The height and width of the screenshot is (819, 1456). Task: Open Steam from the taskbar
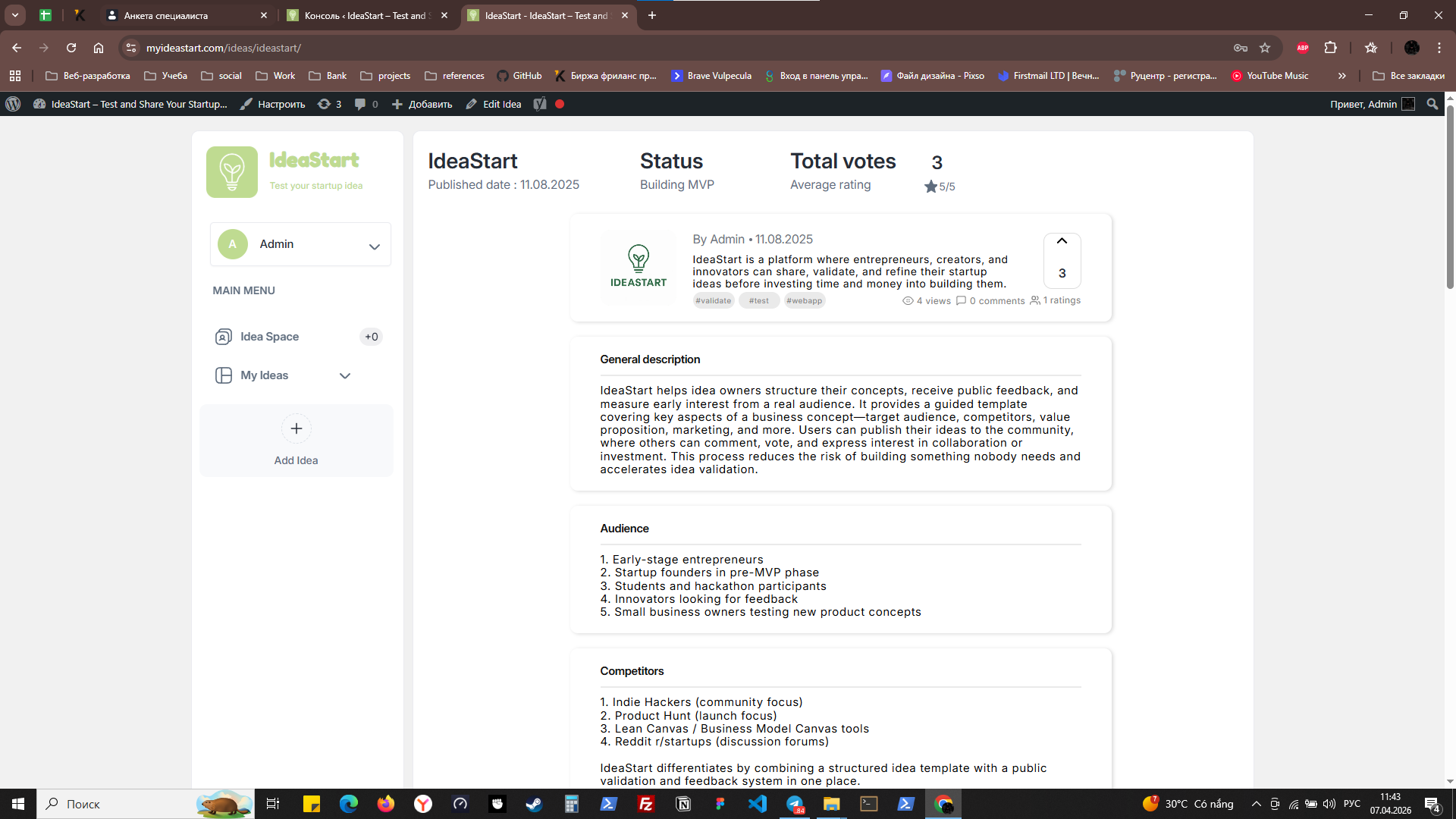(534, 804)
